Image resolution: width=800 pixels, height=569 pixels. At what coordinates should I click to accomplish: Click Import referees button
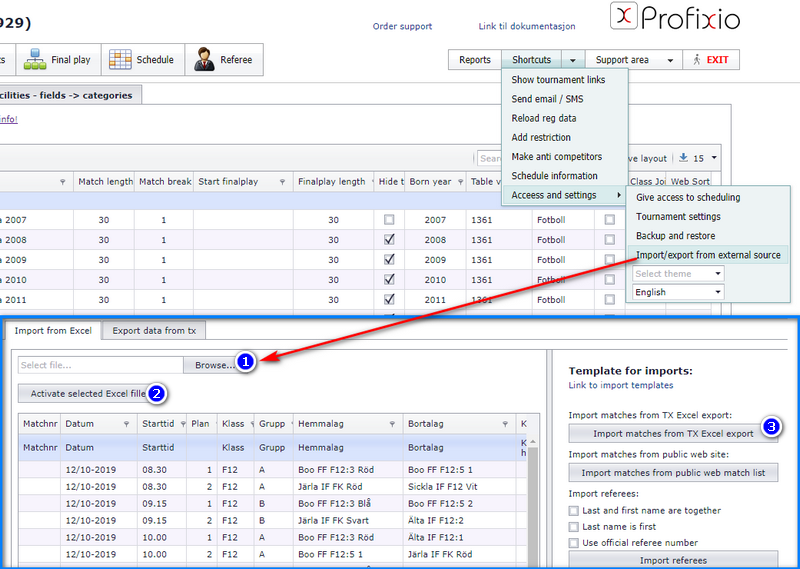point(673,560)
